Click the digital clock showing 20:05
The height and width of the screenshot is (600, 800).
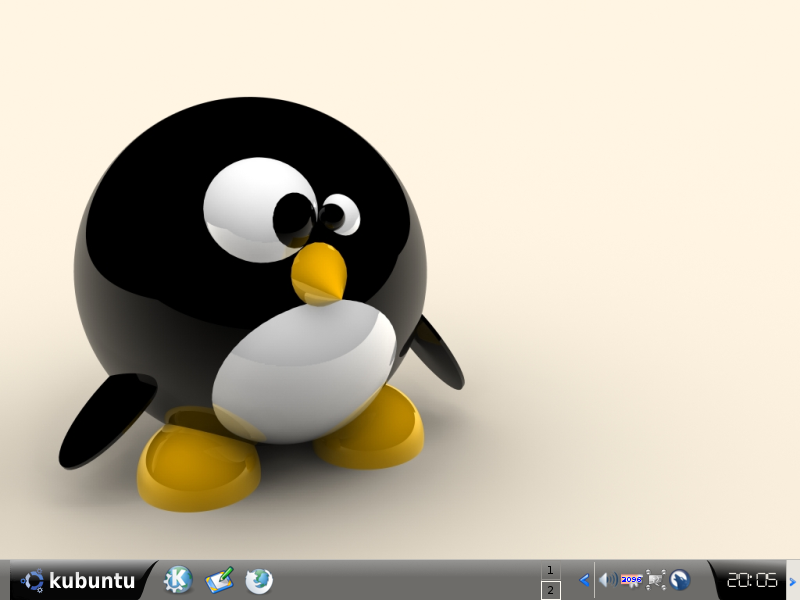pyautogui.click(x=752, y=580)
